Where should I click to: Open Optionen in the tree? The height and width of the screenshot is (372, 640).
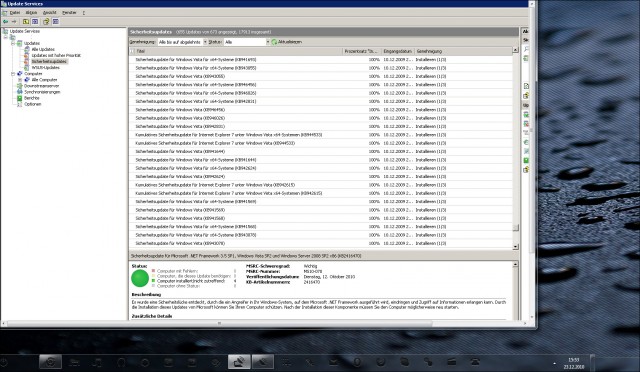32,104
